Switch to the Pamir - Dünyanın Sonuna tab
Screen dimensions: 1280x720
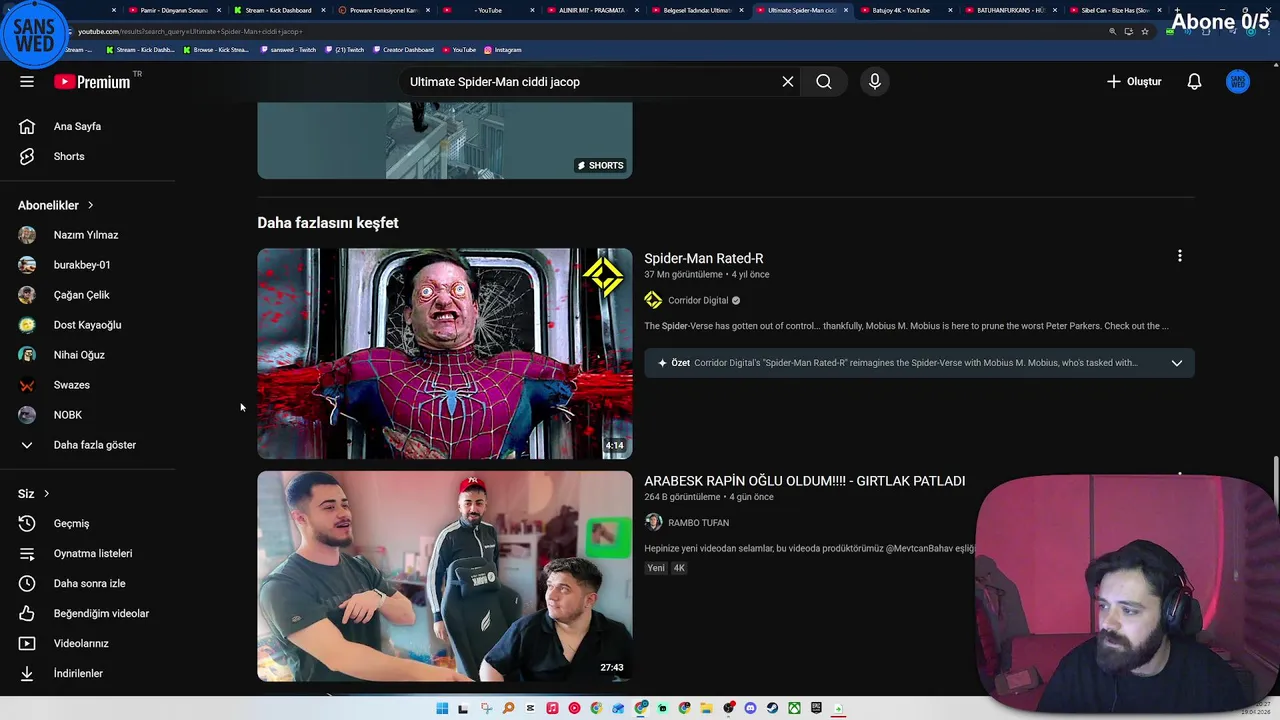pyautogui.click(x=173, y=10)
